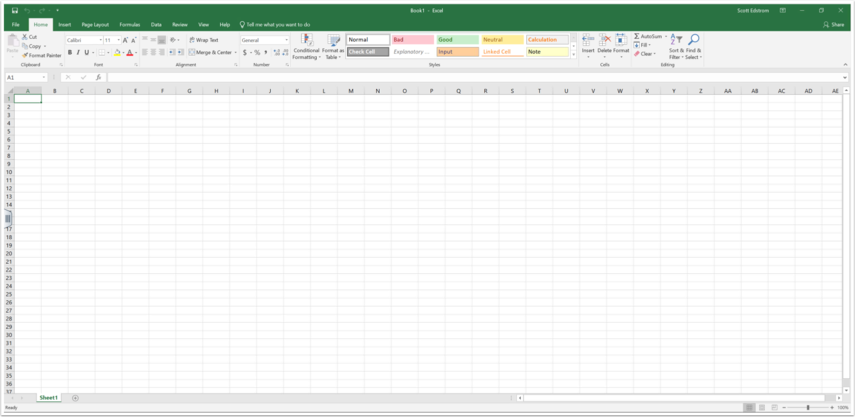Switch to the Page Layout tab
The width and height of the screenshot is (855, 417).
coord(95,24)
